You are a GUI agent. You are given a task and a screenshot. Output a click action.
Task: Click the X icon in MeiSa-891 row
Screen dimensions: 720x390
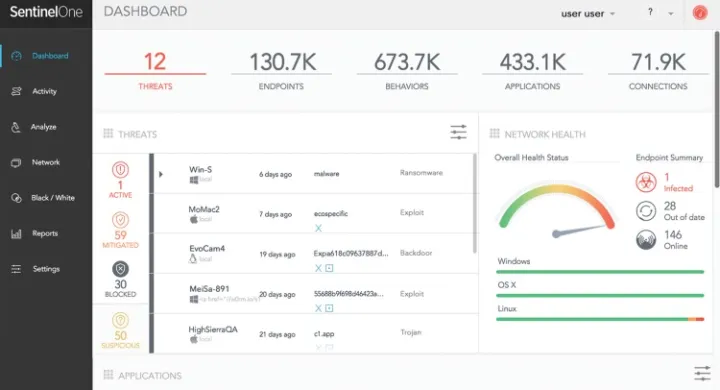click(318, 308)
